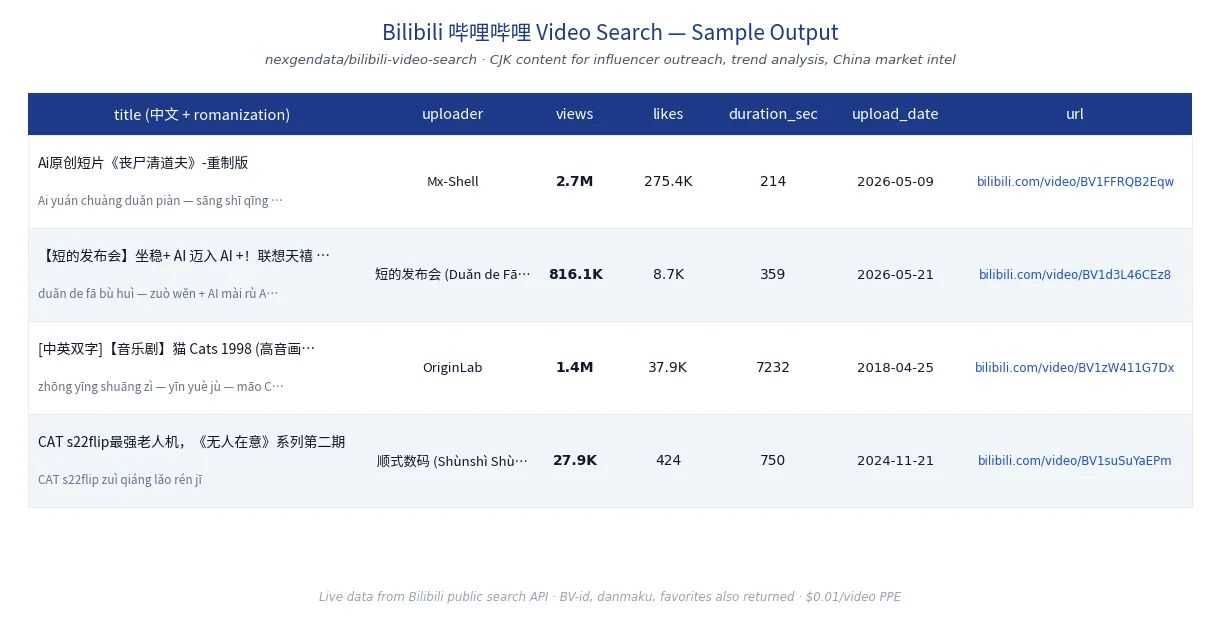Viewport: 1220px width, 619px height.
Task: Open link bilibili.com/video/BV1d3L46CEz8
Action: click(x=1075, y=274)
